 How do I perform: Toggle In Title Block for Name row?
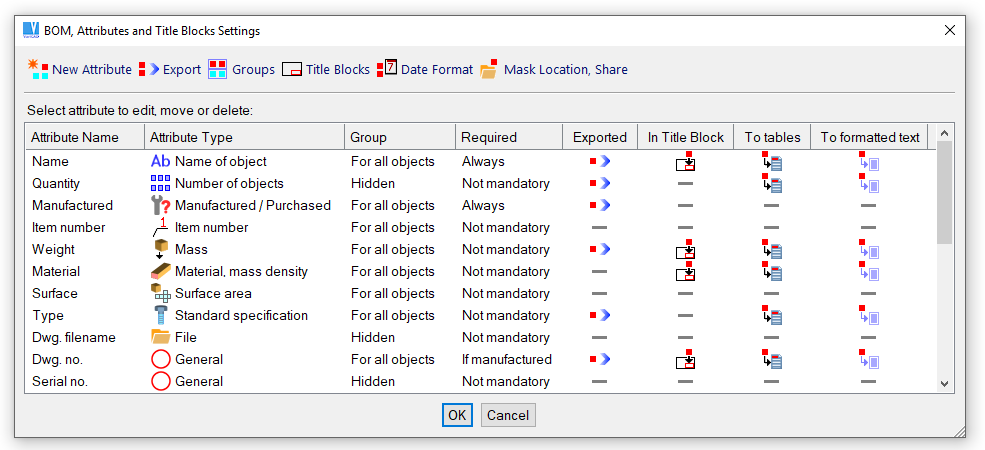pyautogui.click(x=685, y=162)
